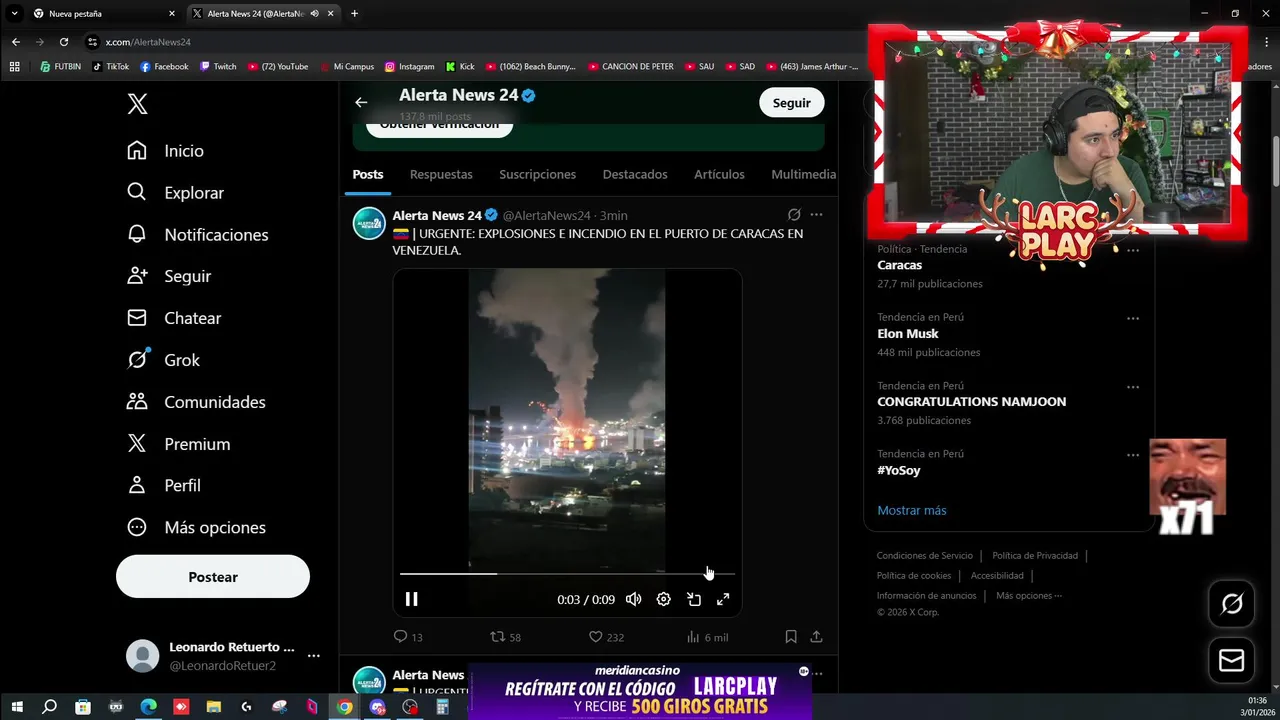Open video settings gear
1280x720 pixels.
click(x=663, y=599)
